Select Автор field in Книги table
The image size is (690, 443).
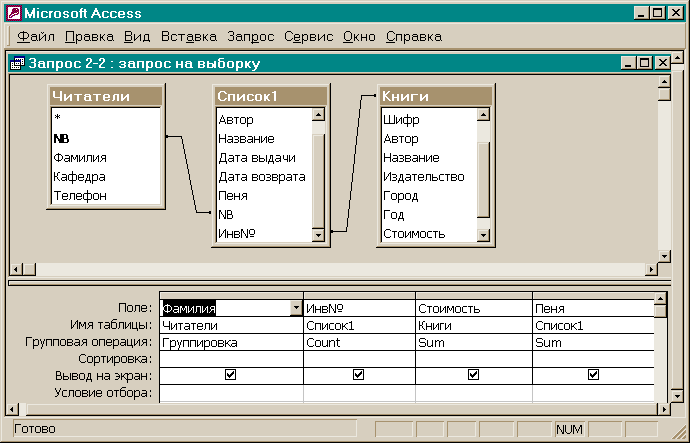coord(429,139)
